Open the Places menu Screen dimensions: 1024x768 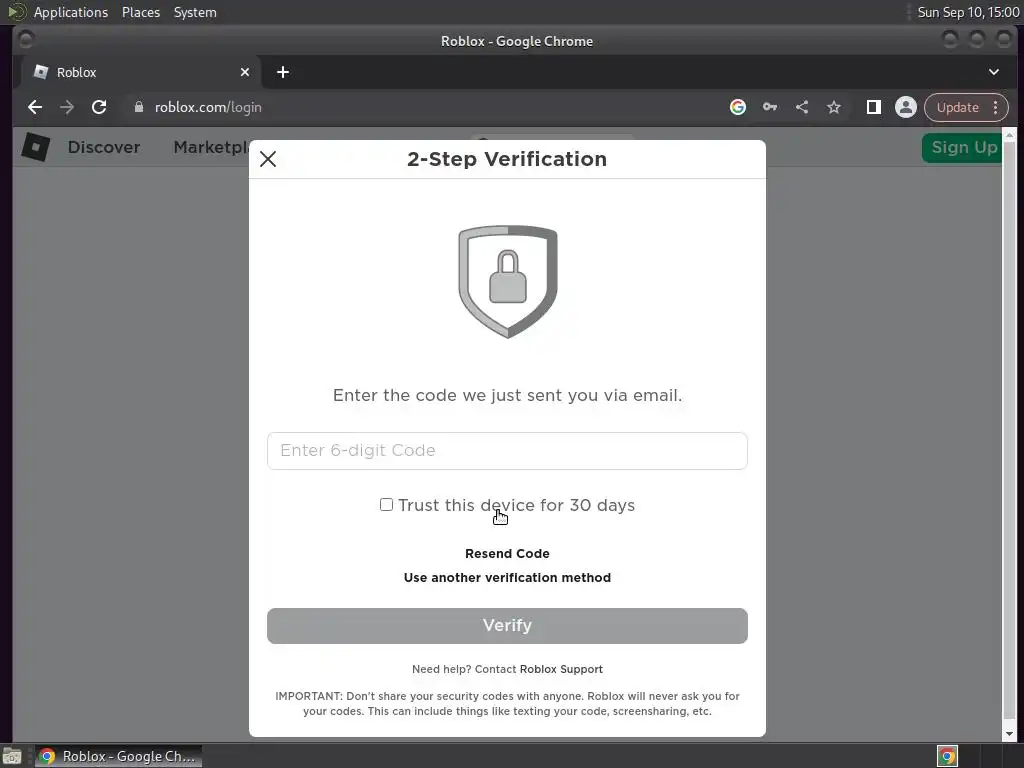[140, 12]
